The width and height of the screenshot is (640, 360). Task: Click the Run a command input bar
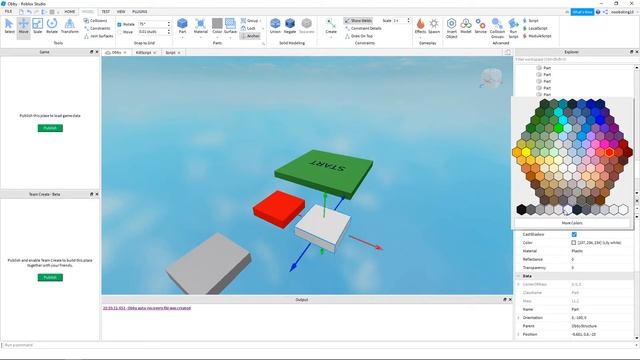tap(318, 345)
